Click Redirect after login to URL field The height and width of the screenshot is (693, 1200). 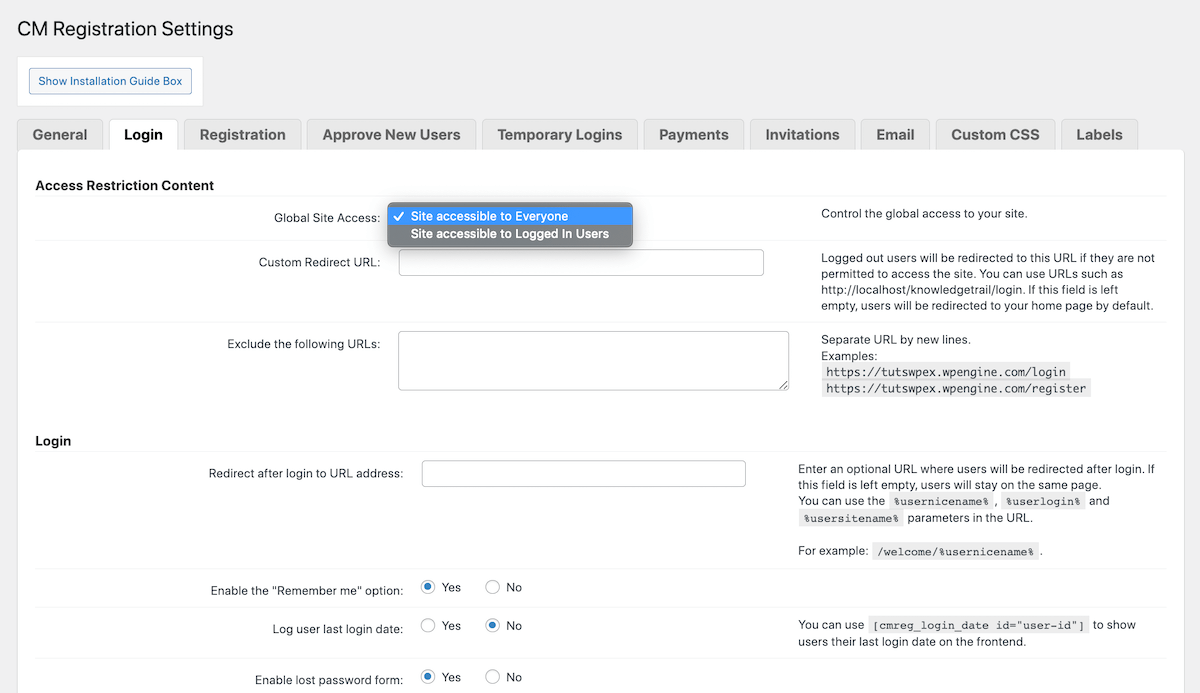pos(584,474)
